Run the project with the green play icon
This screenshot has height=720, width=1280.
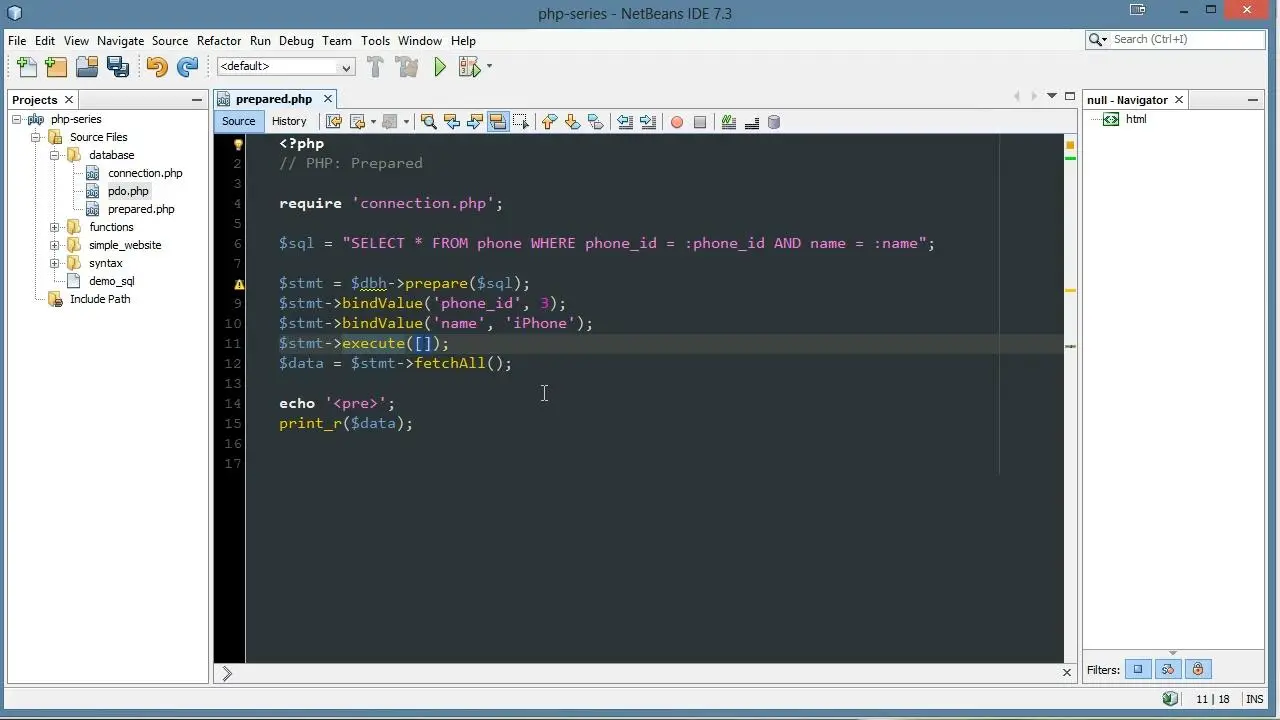tap(440, 67)
